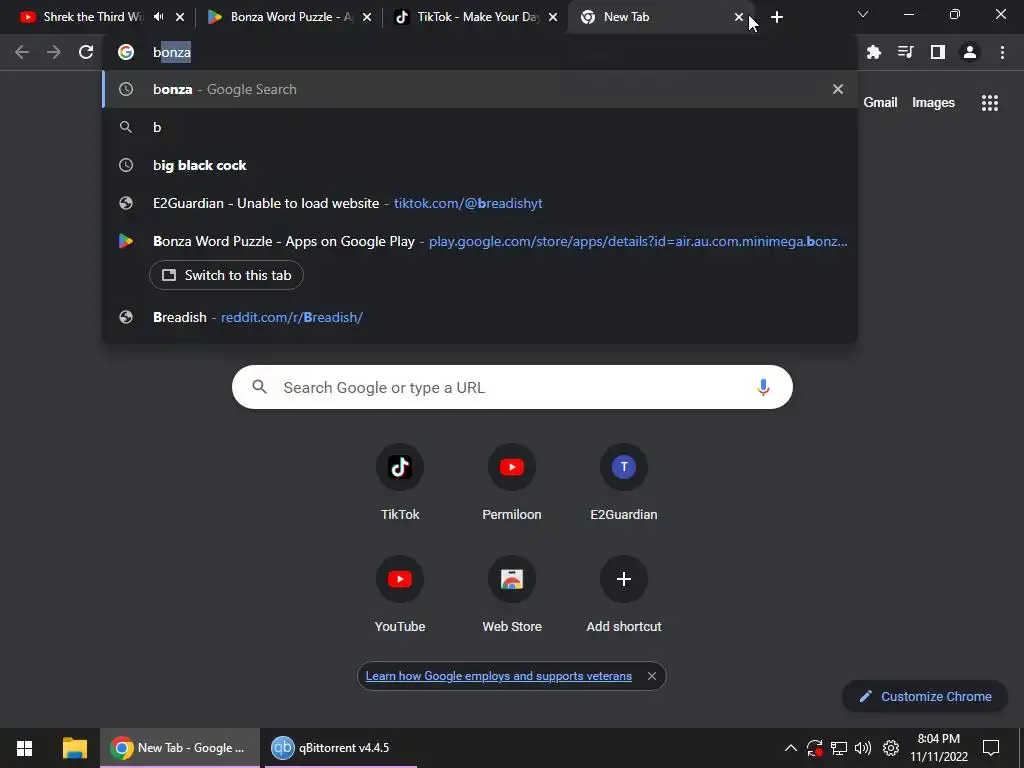Open qBittorrent v4.4.5 from taskbar
This screenshot has width=1024, height=768.
coord(340,748)
